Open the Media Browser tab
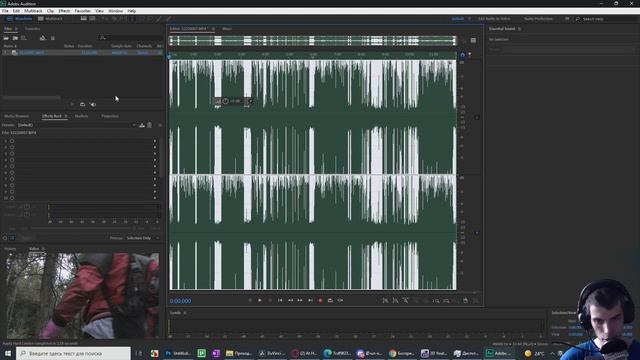 [x=16, y=116]
